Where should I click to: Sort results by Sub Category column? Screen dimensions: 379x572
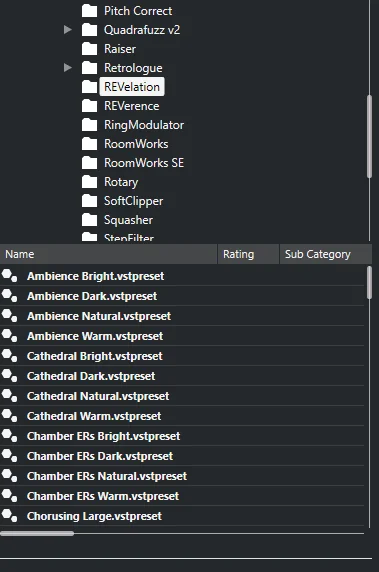tap(326, 254)
